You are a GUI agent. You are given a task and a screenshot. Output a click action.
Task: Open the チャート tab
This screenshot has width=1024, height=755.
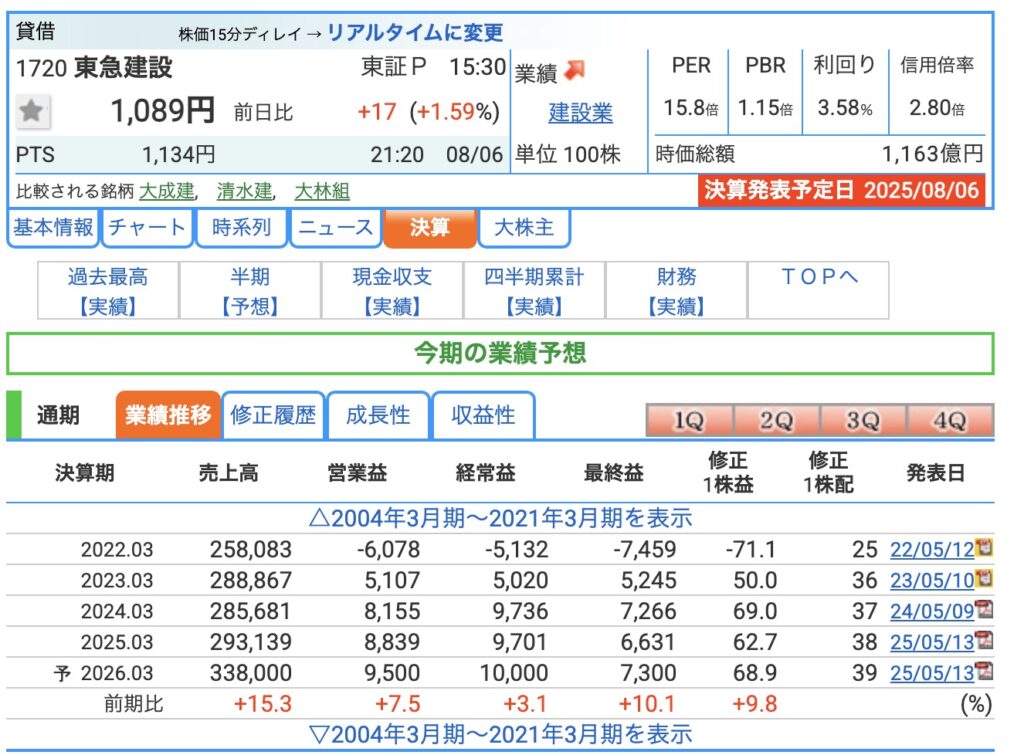pyautogui.click(x=147, y=227)
